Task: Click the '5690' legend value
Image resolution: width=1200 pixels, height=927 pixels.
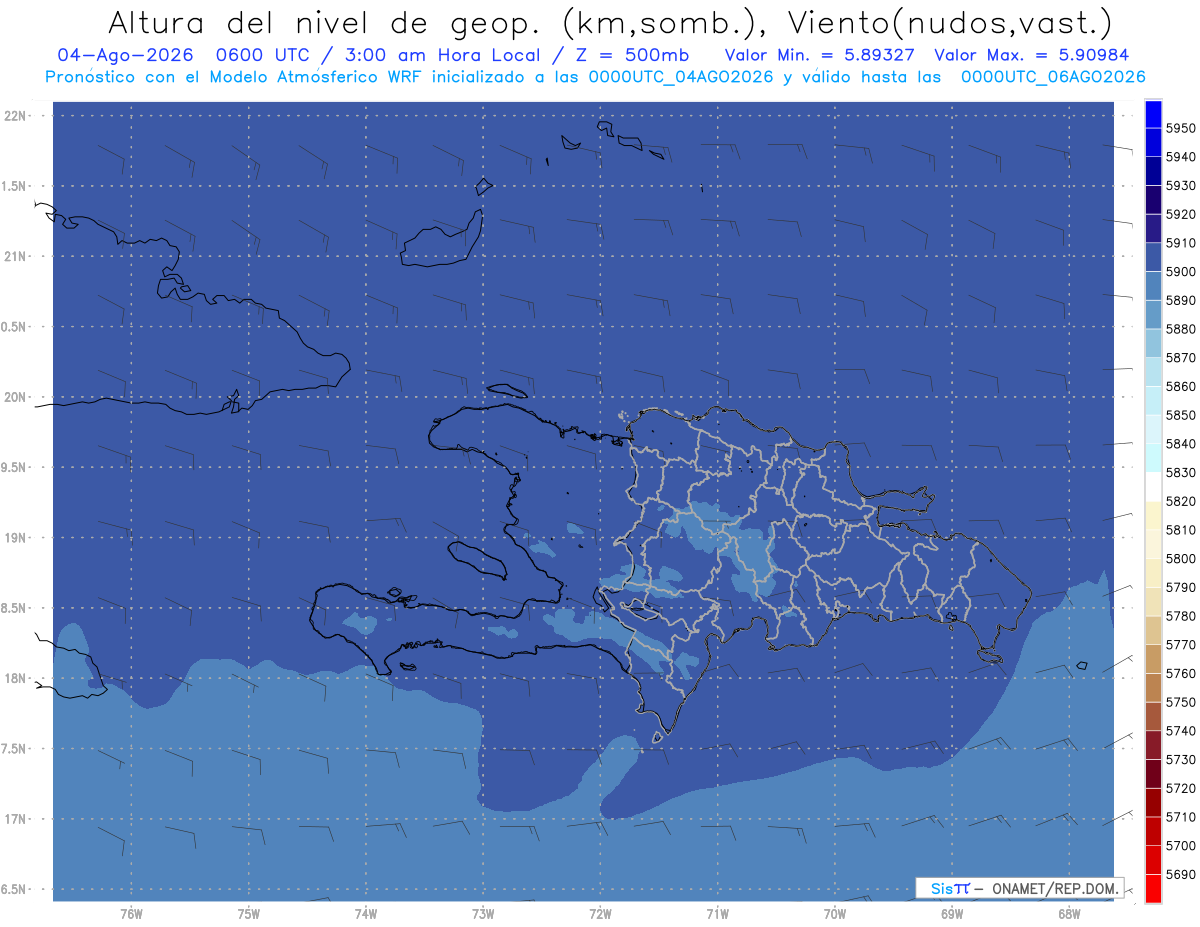Action: pyautogui.click(x=1180, y=874)
